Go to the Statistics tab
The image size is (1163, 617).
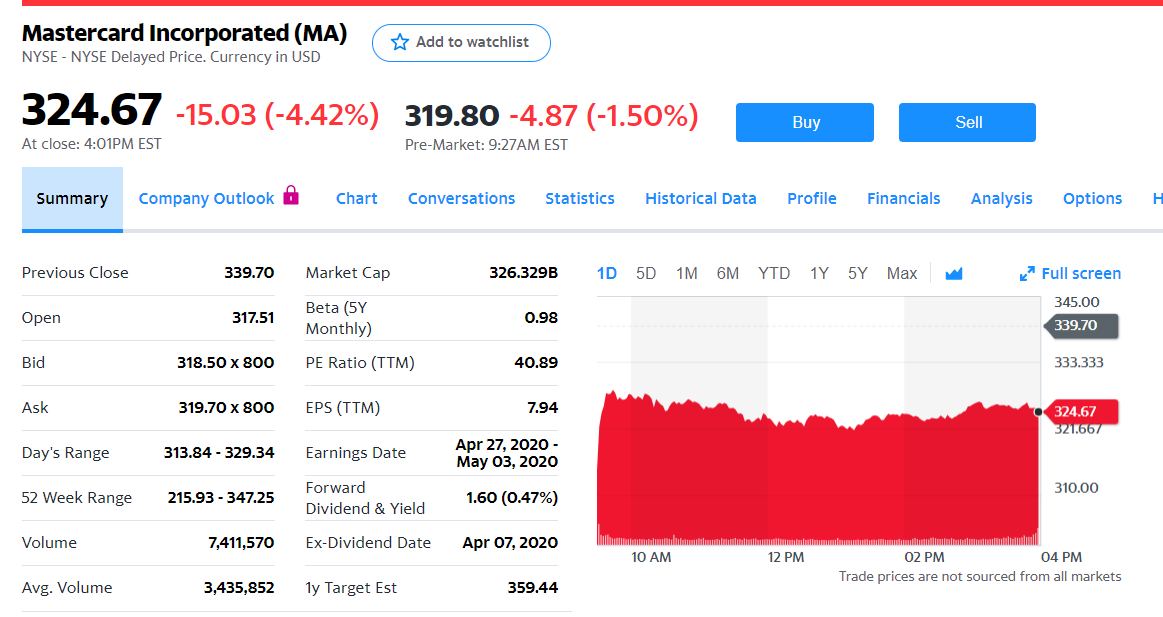tap(580, 198)
